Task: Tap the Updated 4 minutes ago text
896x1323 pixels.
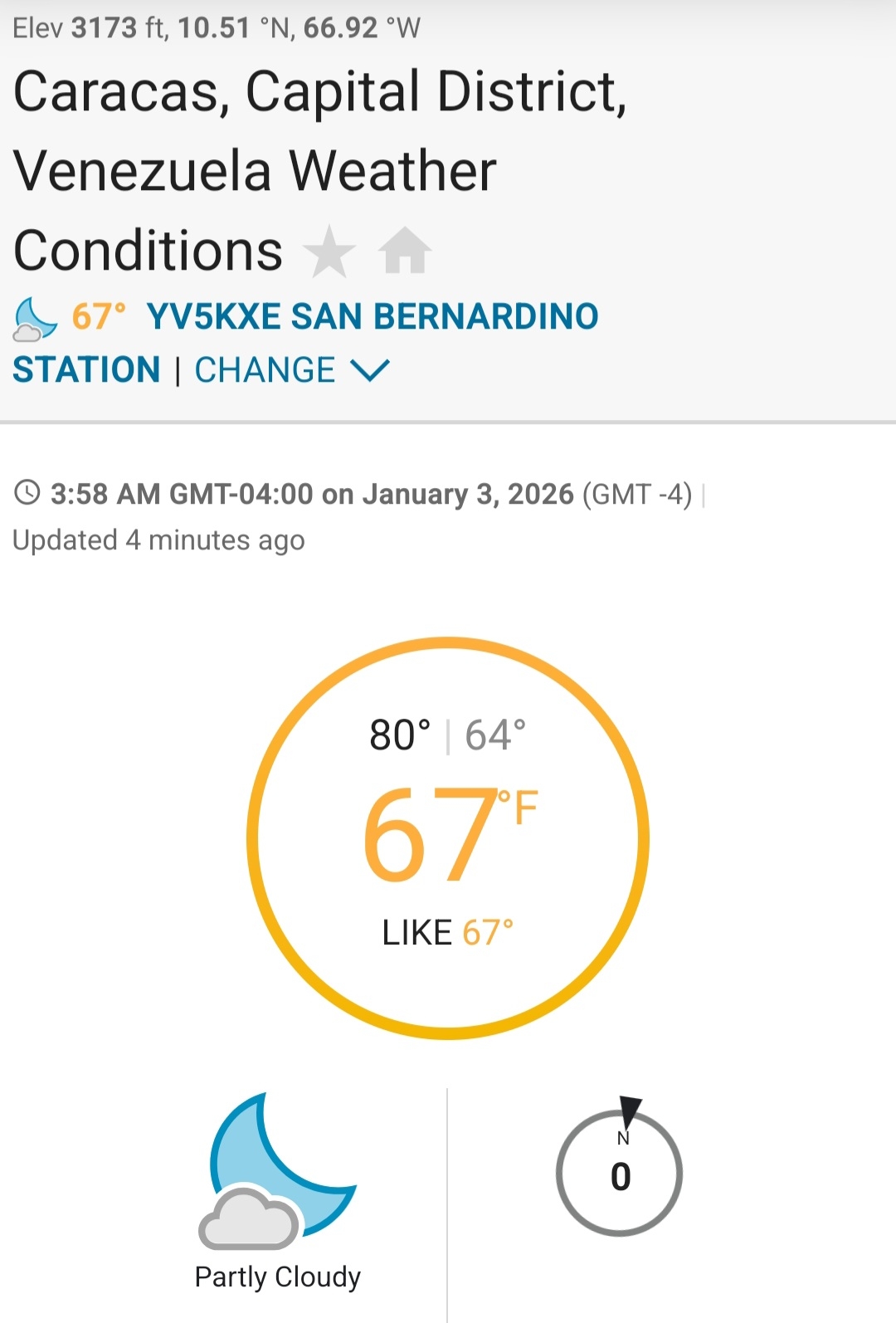Action: click(159, 540)
